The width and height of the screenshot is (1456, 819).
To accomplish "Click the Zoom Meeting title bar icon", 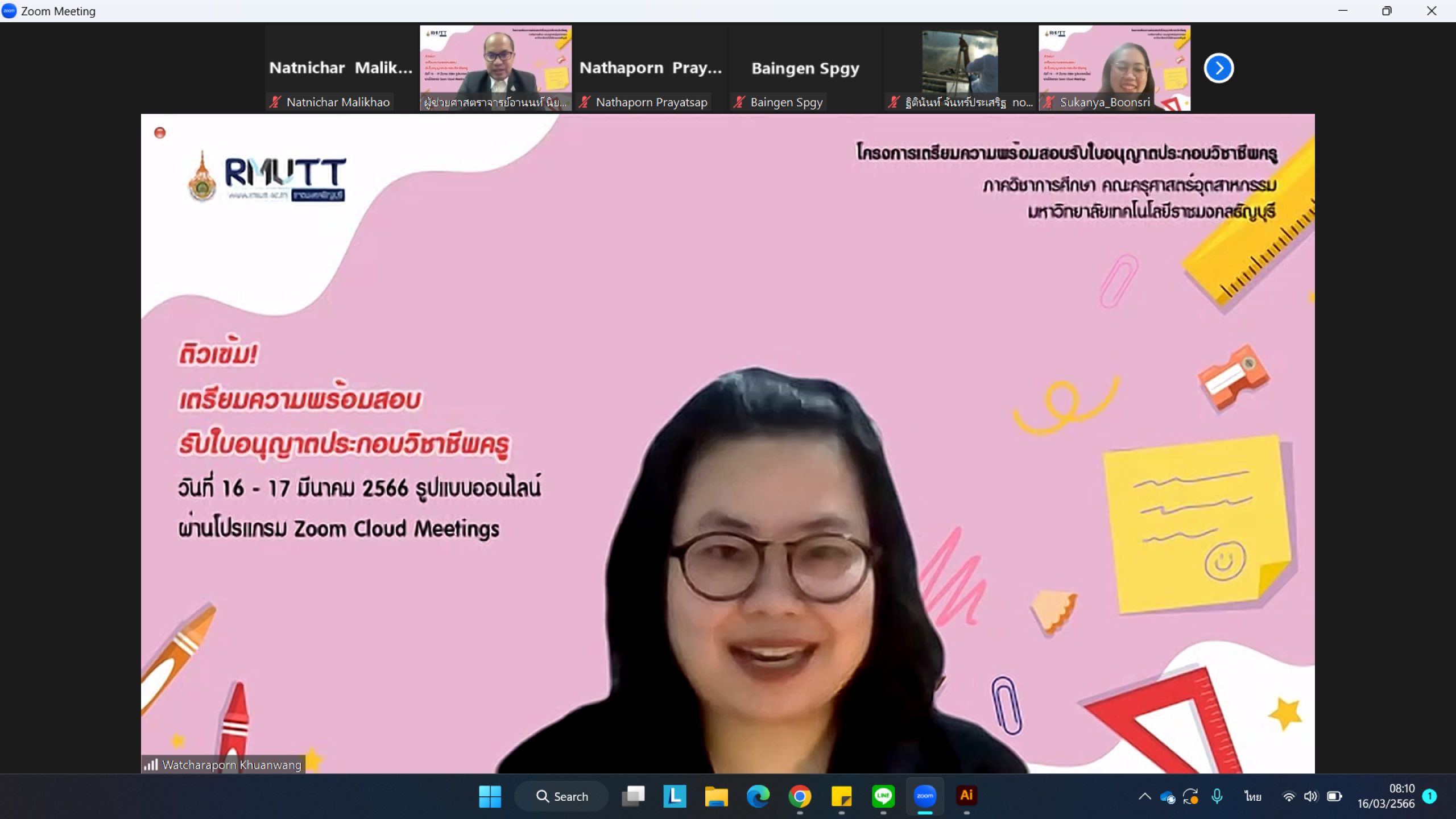I will coord(9,11).
